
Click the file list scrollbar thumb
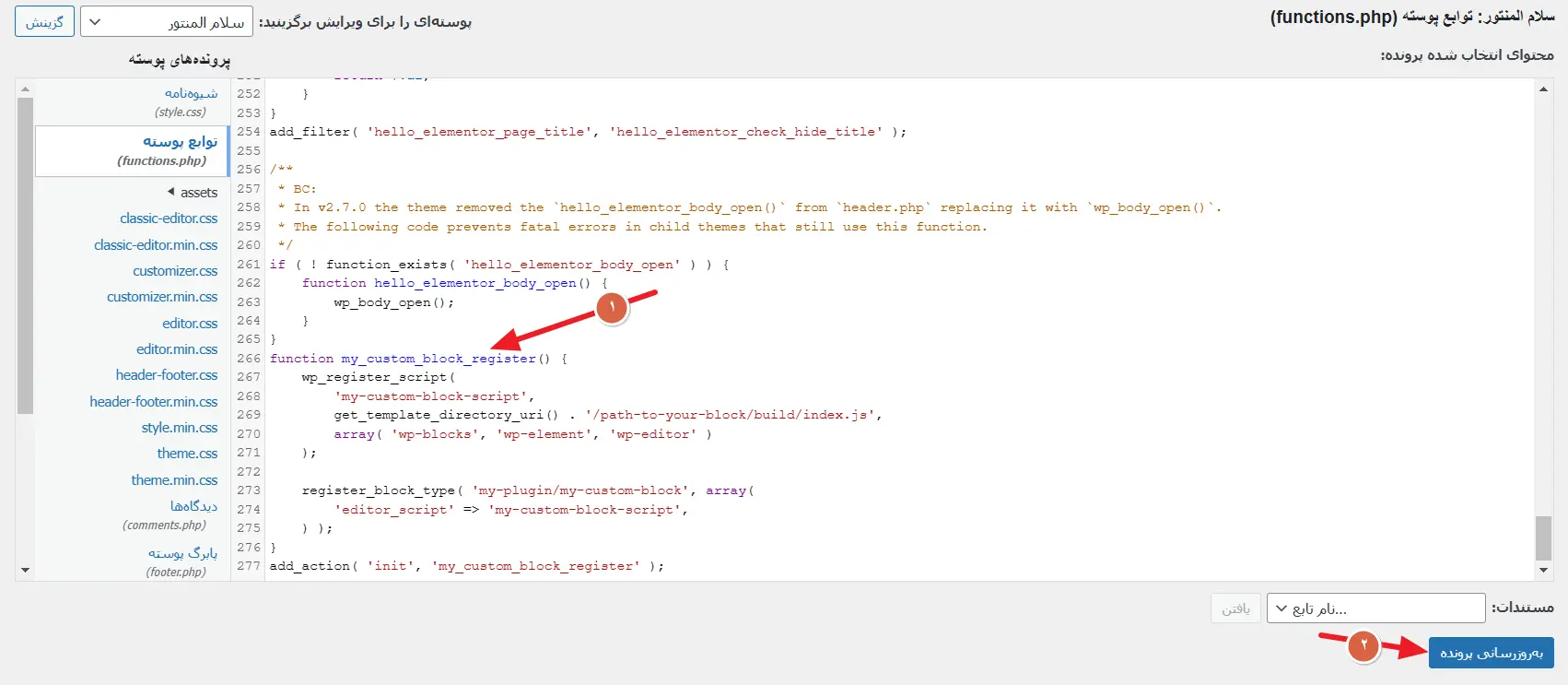click(25, 256)
